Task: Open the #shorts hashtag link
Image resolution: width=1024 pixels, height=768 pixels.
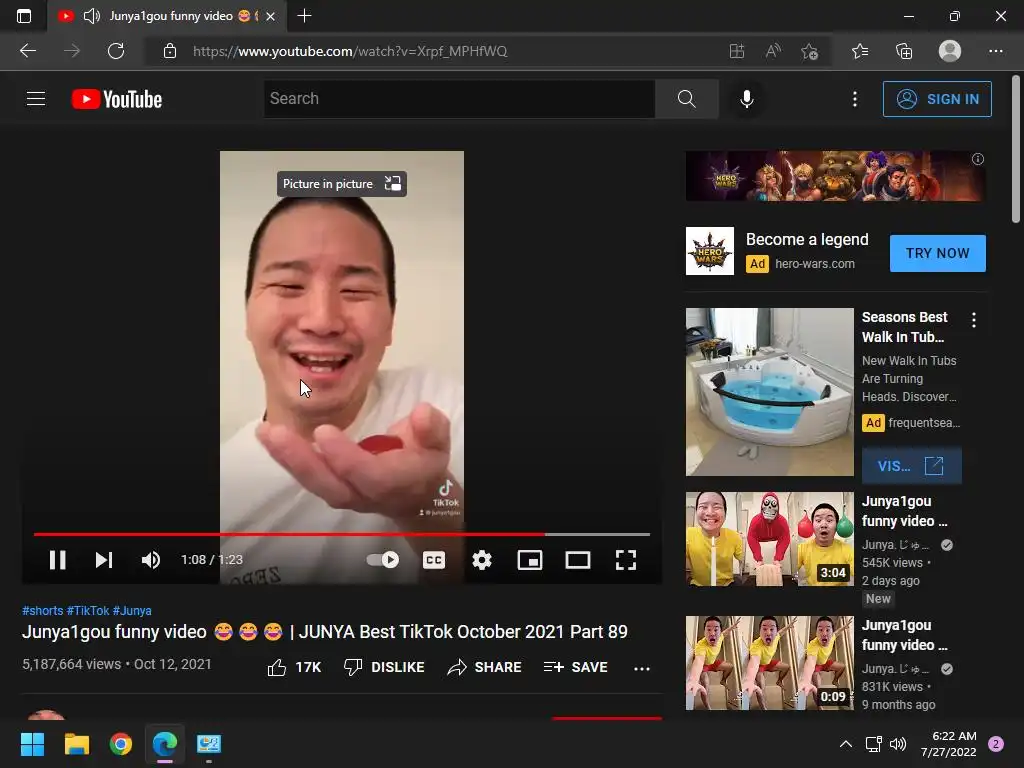Action: click(42, 611)
